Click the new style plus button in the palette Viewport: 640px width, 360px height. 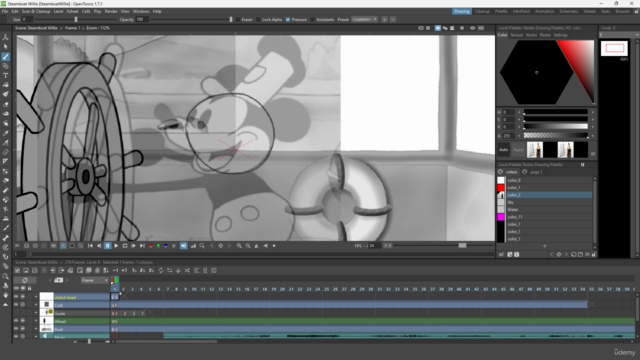tap(544, 246)
